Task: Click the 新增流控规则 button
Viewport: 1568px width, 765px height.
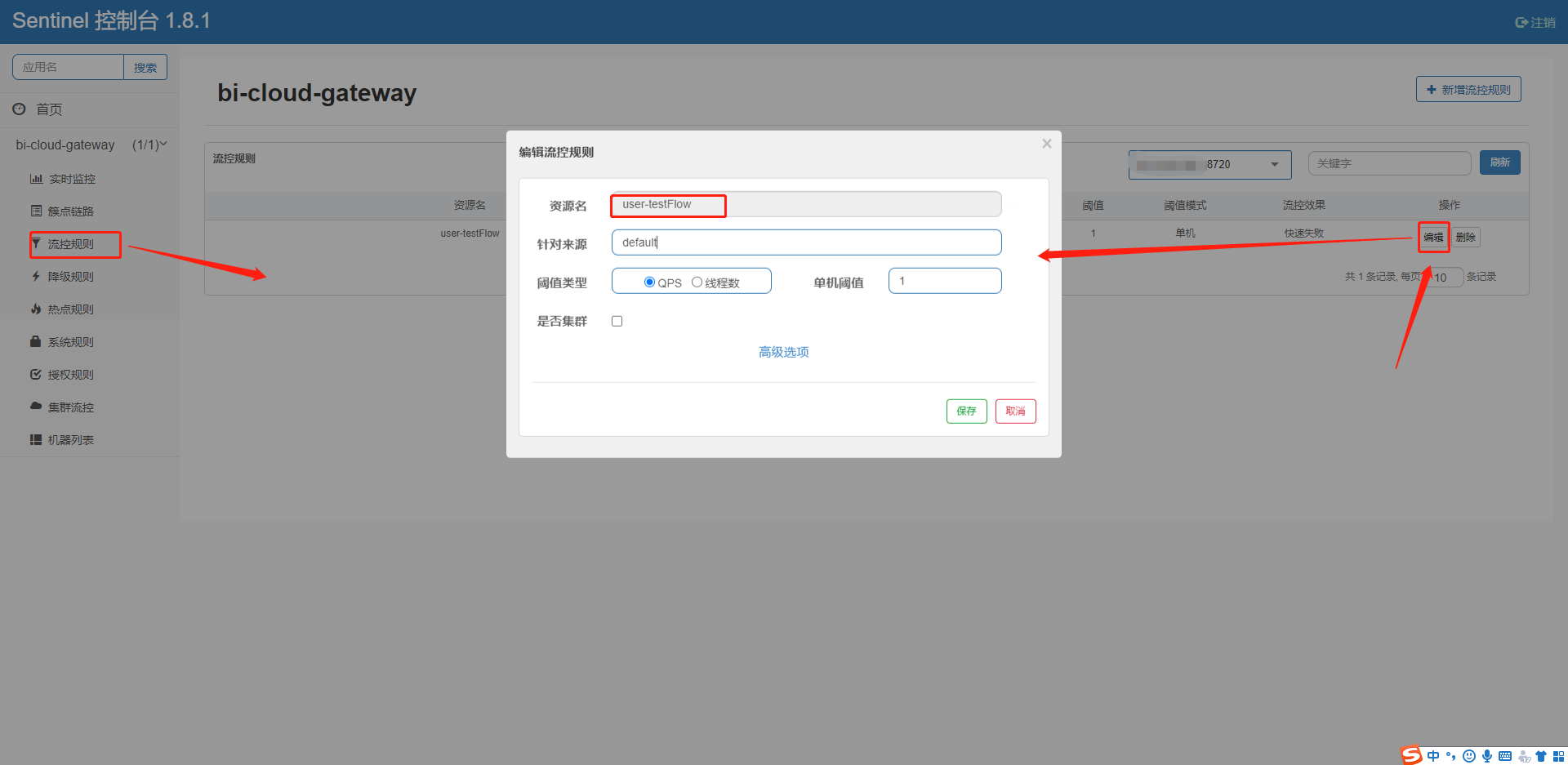Action: pyautogui.click(x=1468, y=90)
